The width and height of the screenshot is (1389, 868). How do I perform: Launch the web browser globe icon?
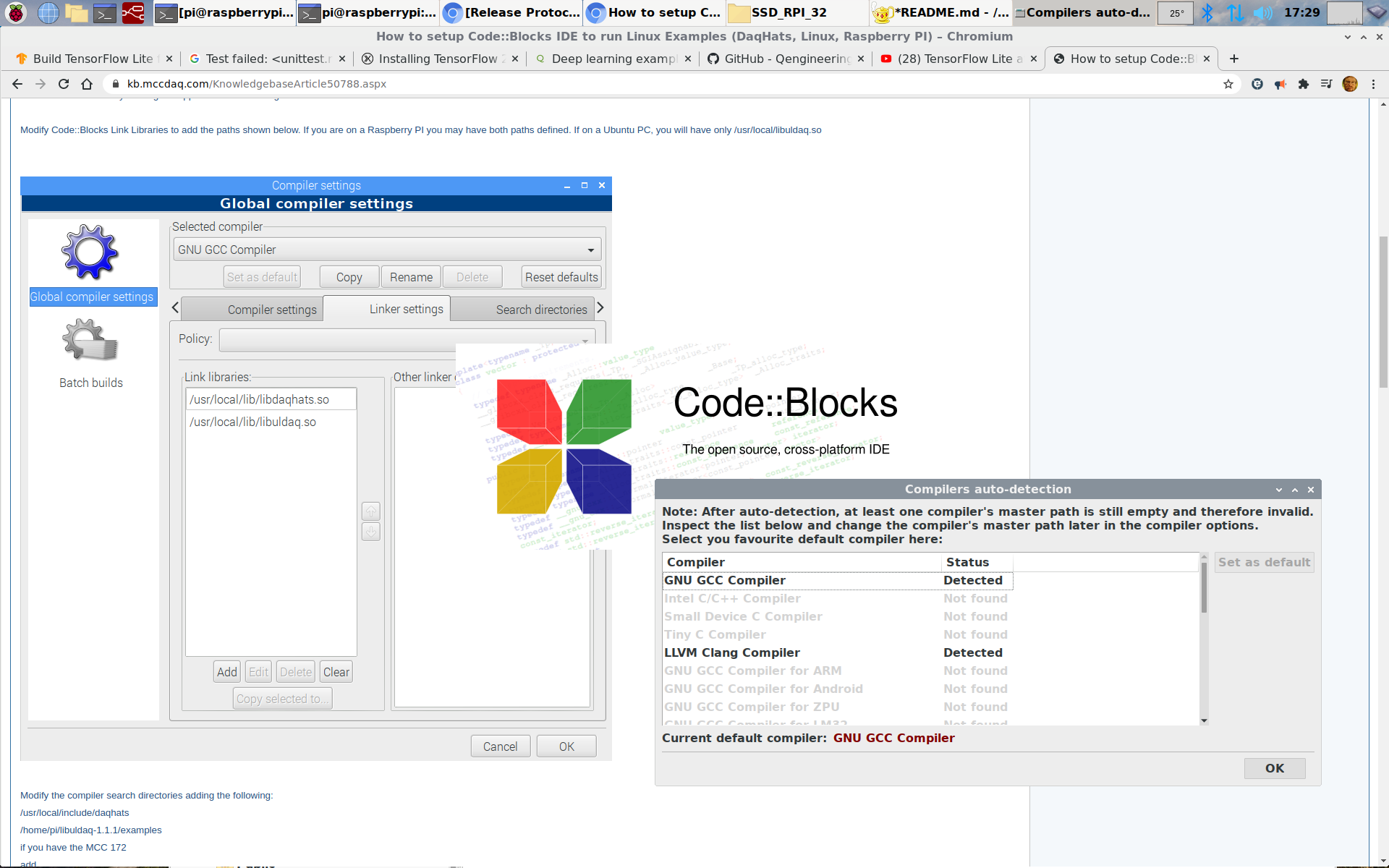pos(48,12)
